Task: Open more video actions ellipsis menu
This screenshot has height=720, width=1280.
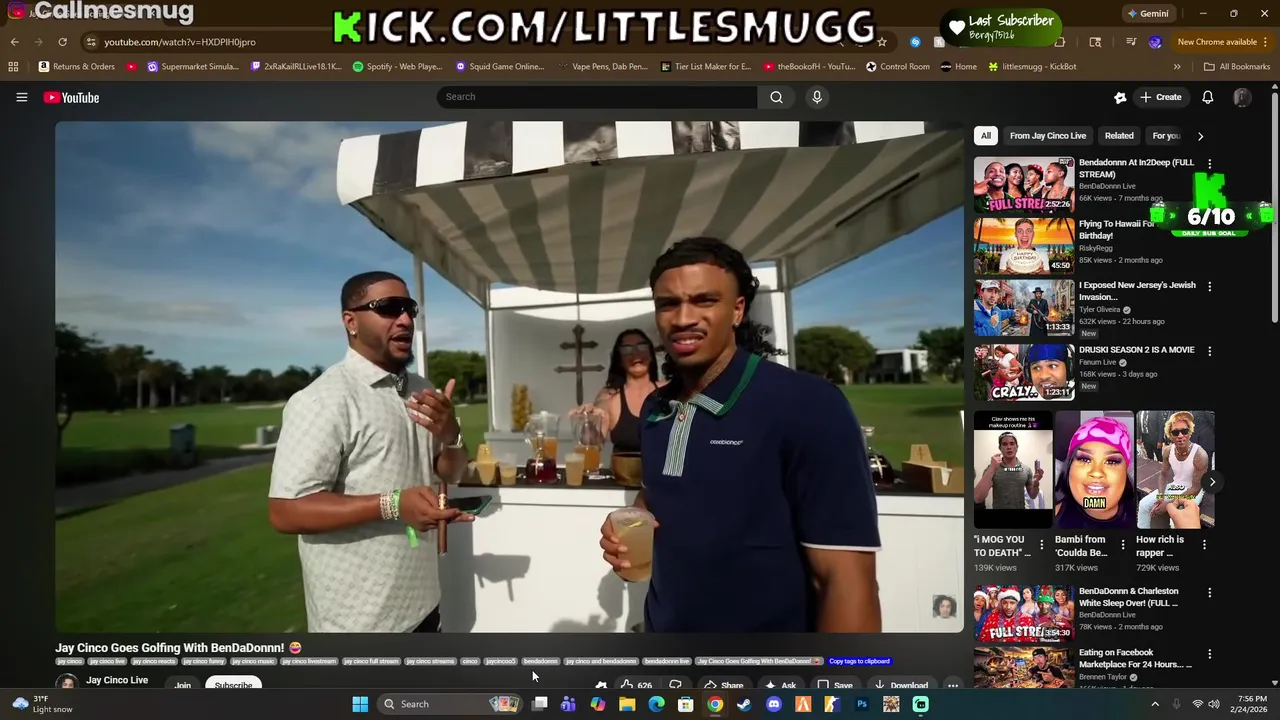Action: (x=953, y=685)
